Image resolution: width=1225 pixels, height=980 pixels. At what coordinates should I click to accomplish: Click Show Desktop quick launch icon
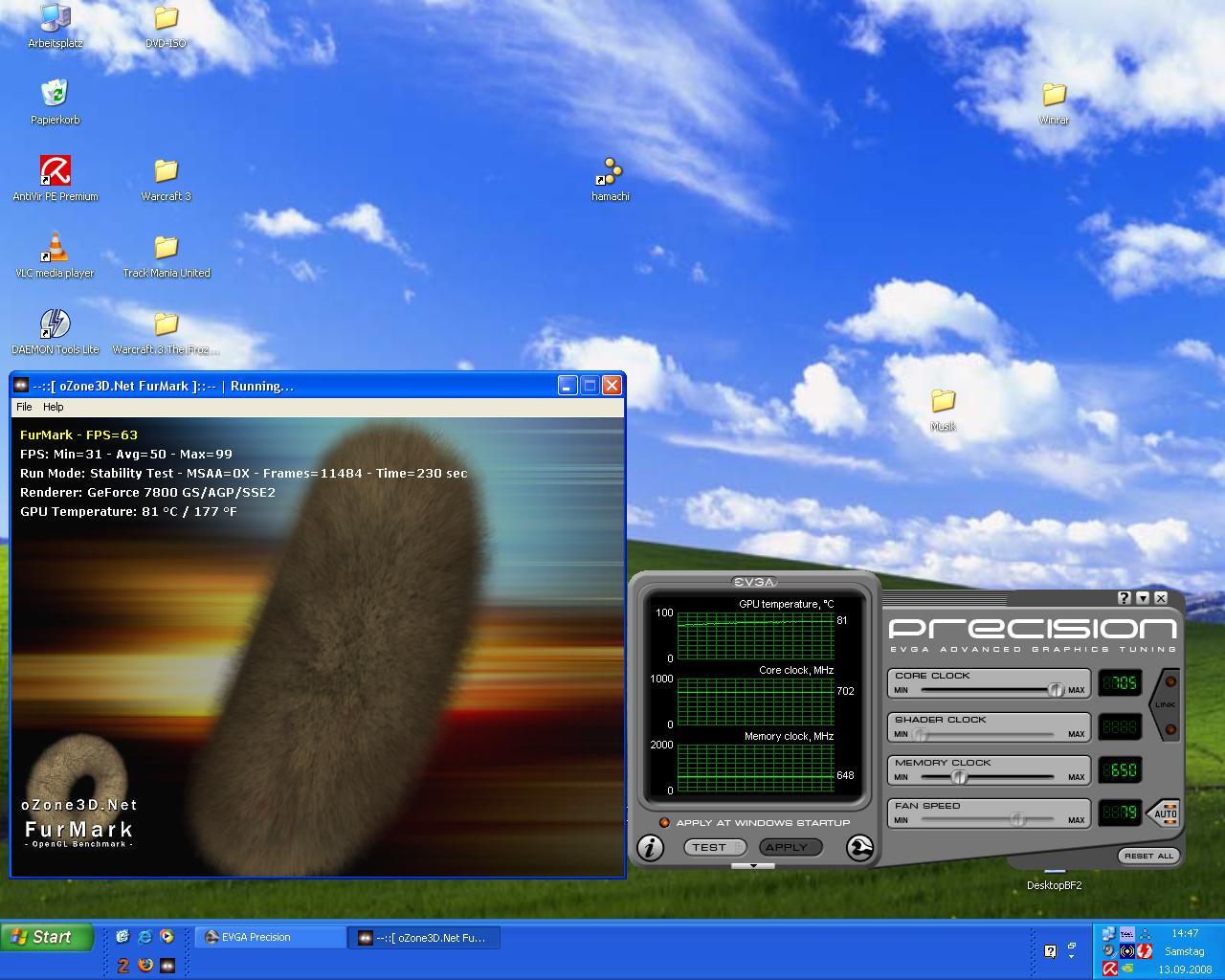[122, 936]
